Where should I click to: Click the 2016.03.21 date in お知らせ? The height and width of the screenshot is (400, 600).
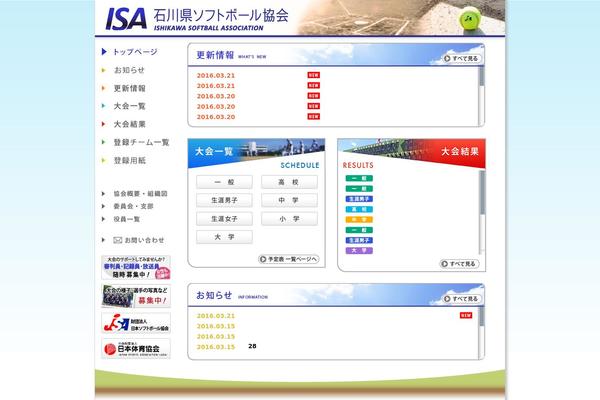216,316
